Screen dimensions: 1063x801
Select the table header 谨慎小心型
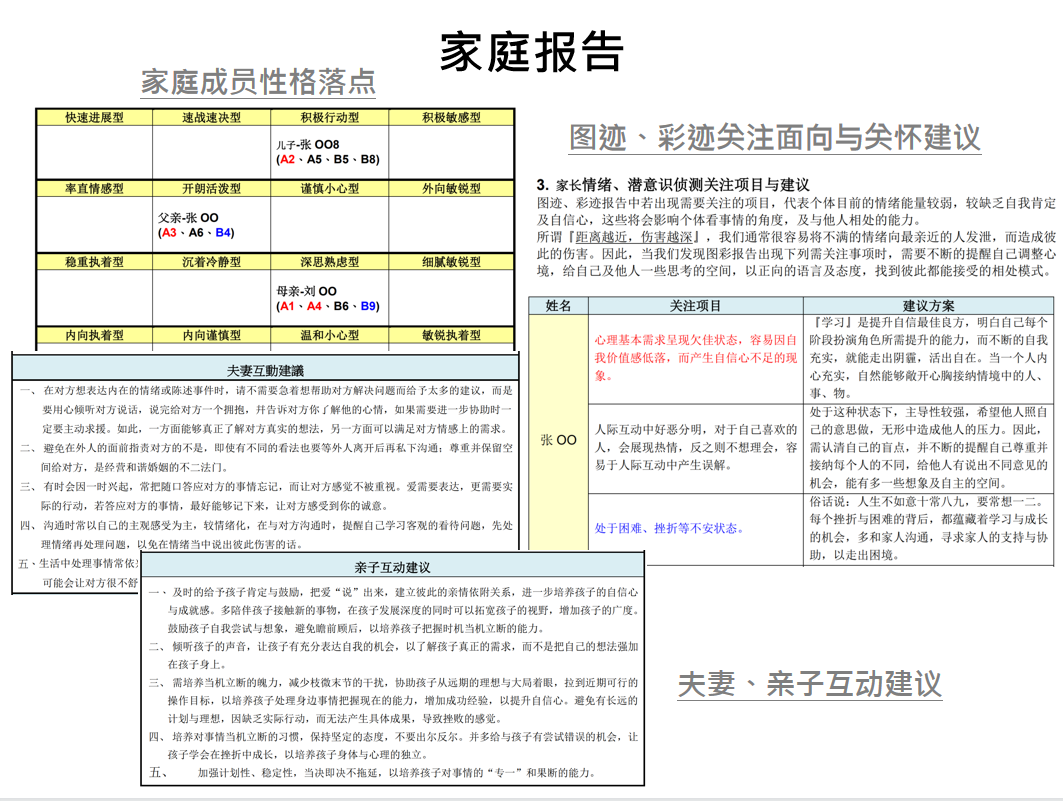[x=329, y=188]
